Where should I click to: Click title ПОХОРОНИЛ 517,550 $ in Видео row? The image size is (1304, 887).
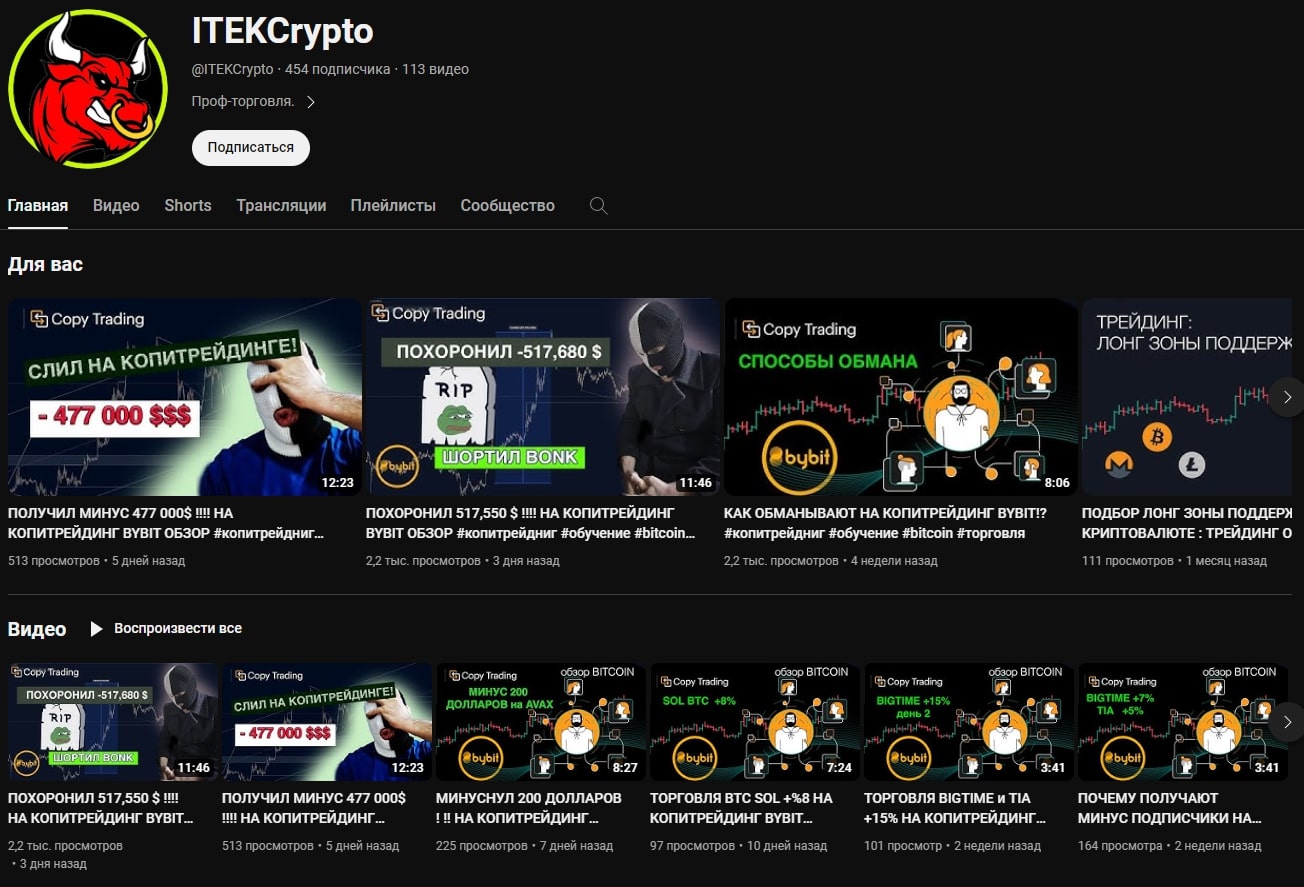pos(101,808)
